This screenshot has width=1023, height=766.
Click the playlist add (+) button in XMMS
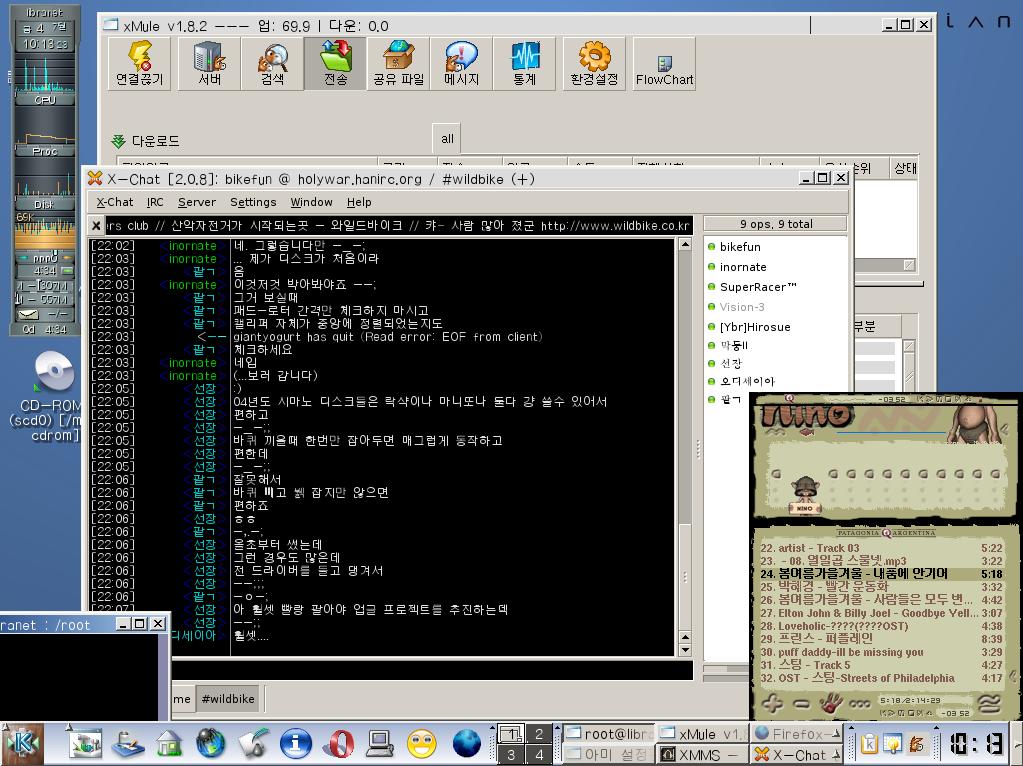pyautogui.click(x=772, y=703)
